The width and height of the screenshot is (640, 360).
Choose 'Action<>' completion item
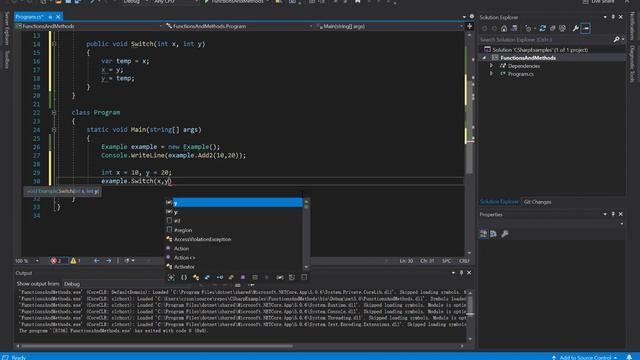234,258
